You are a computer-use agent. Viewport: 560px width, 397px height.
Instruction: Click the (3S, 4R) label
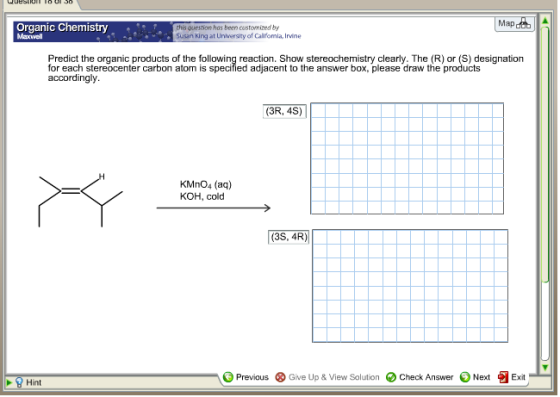point(289,237)
